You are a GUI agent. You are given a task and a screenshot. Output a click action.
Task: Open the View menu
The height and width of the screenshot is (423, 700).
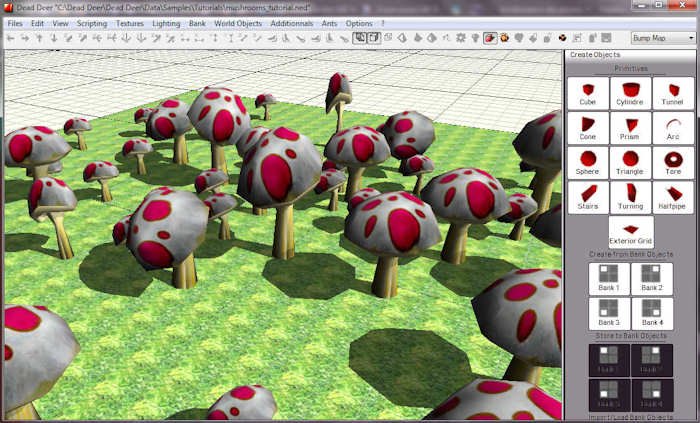(x=61, y=24)
